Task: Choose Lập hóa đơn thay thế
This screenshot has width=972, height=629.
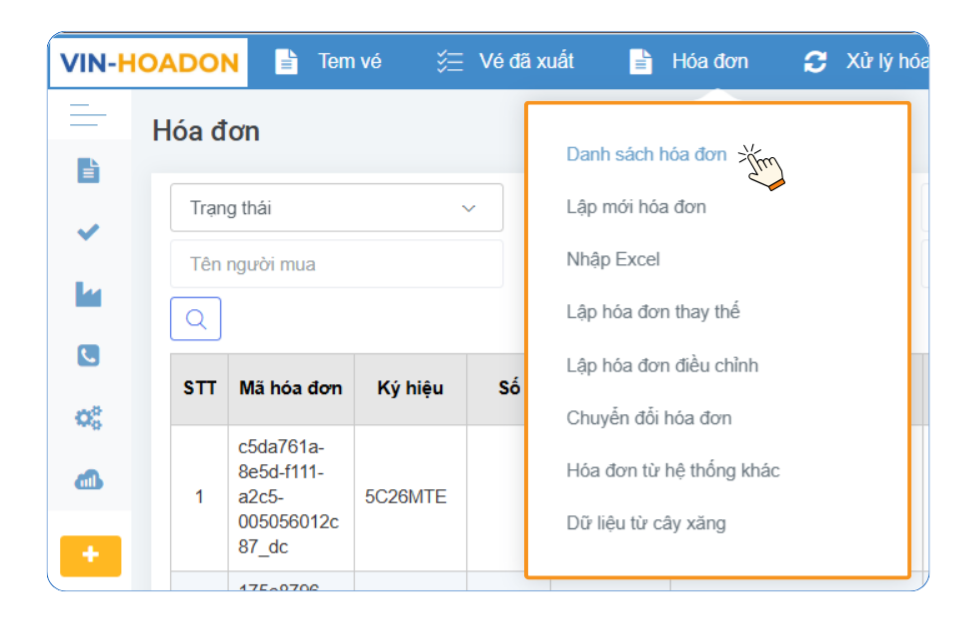Action: coord(653,312)
